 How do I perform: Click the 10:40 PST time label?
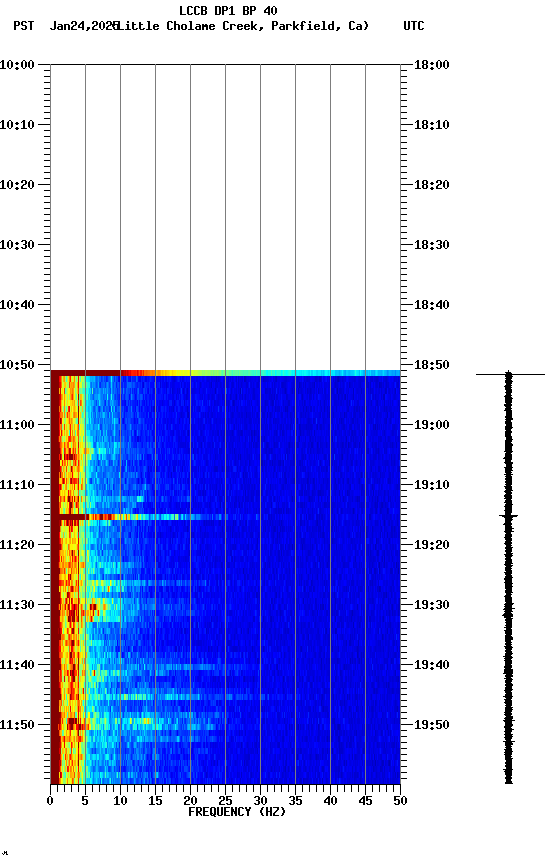[x=17, y=305]
